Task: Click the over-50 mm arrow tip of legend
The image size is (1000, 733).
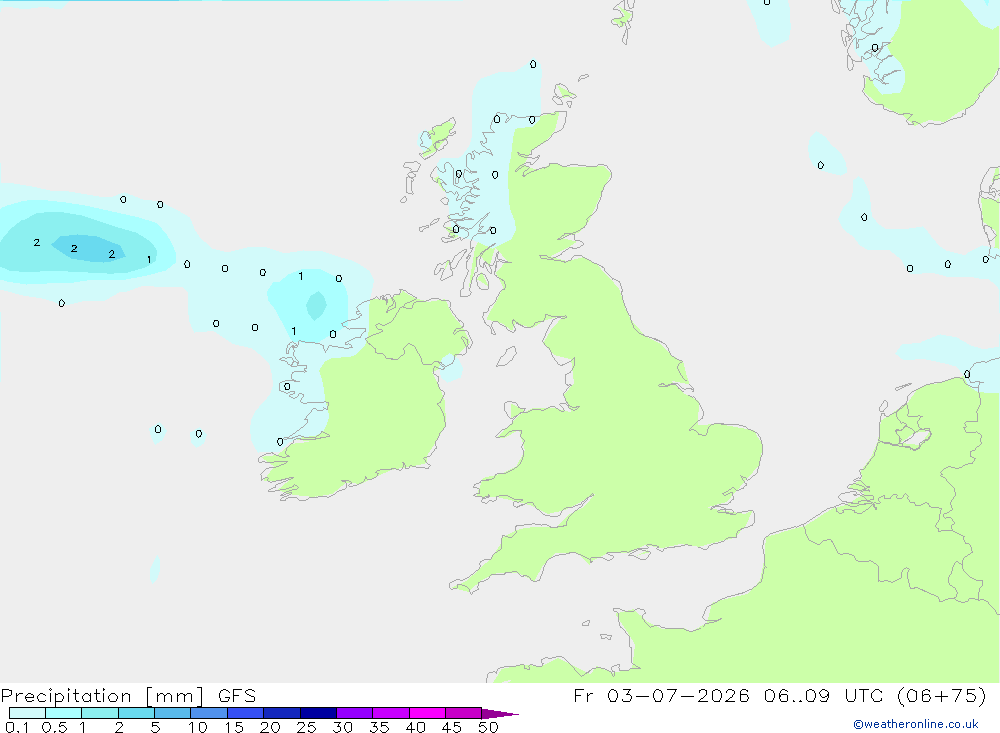Action: tap(501, 713)
